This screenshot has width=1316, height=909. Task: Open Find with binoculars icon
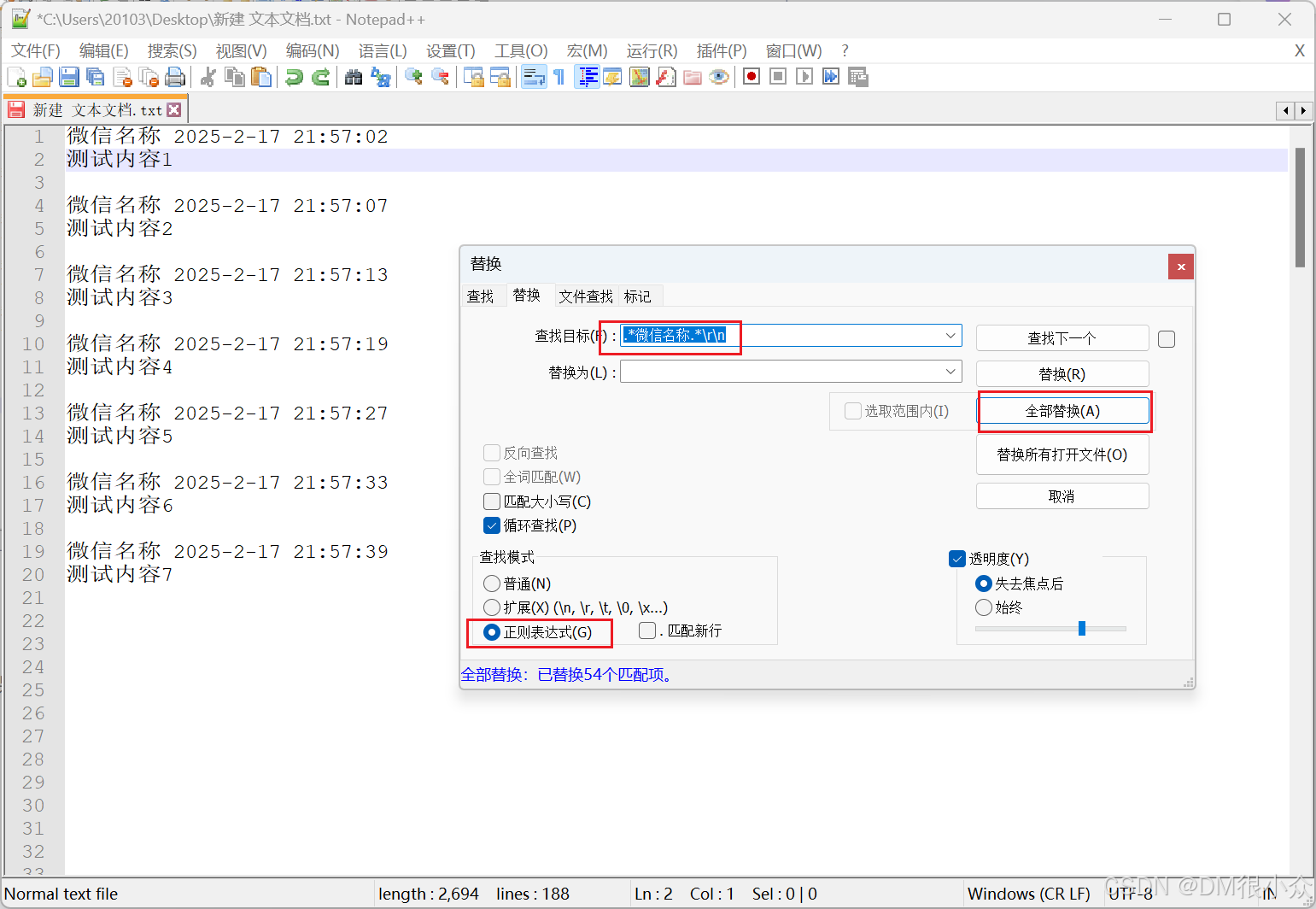click(354, 77)
